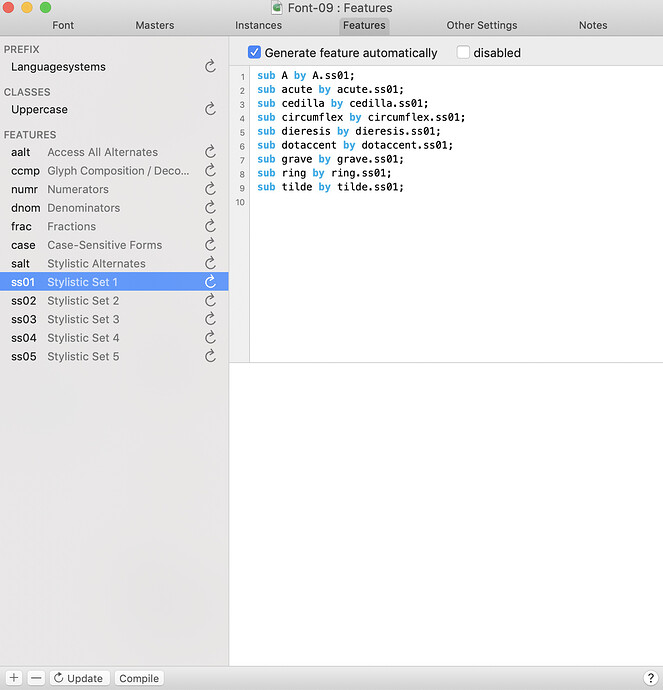Select ss05 Stylistic Set 5
The height and width of the screenshot is (690, 663).
(114, 356)
